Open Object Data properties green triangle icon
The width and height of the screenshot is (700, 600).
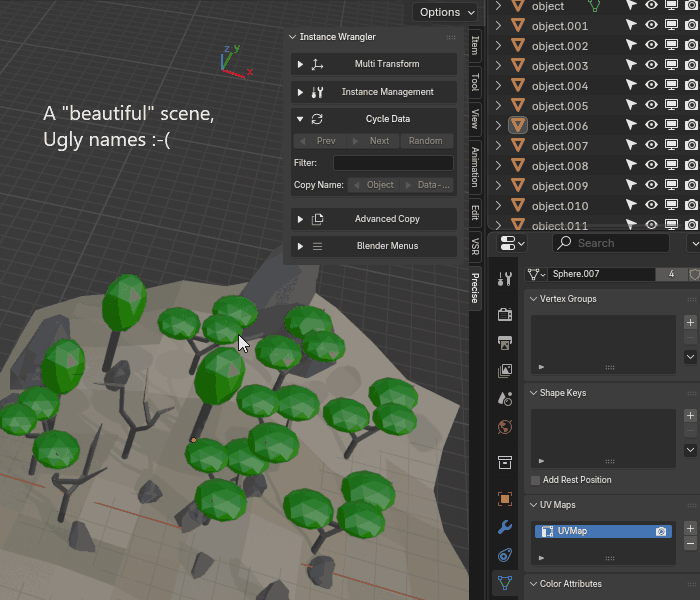click(x=505, y=583)
